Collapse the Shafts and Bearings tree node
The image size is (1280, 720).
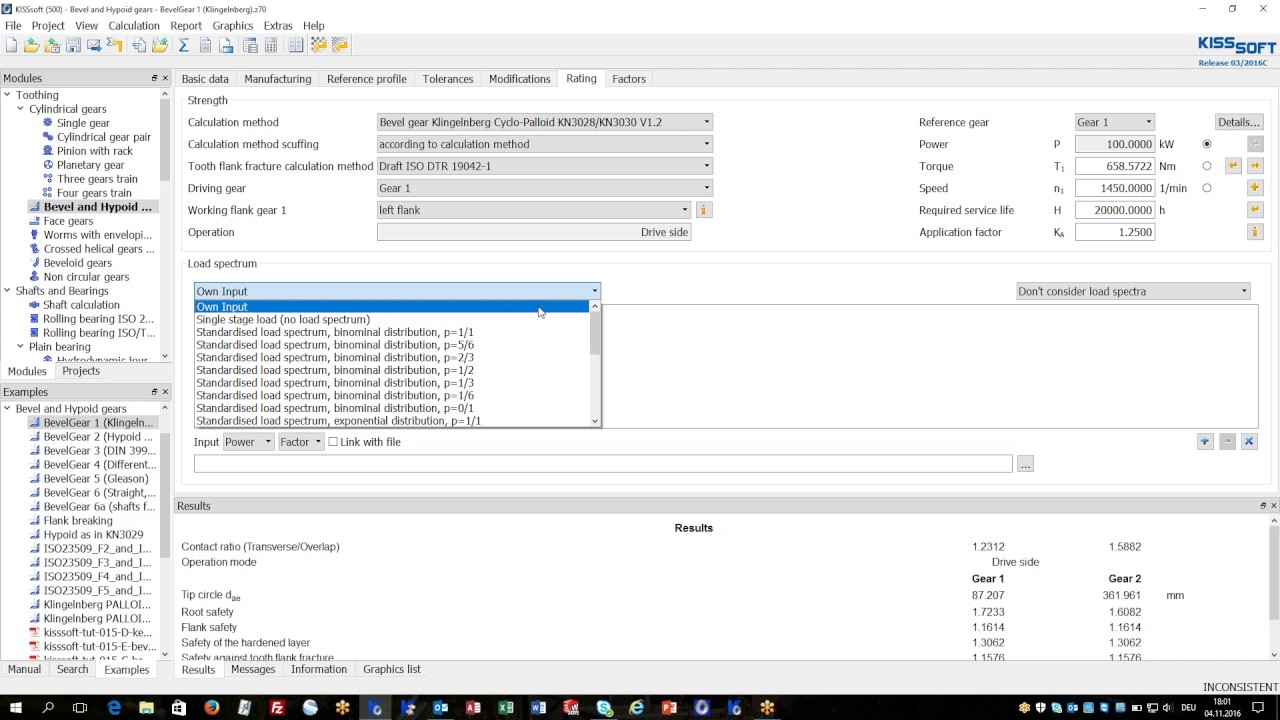(x=7, y=291)
